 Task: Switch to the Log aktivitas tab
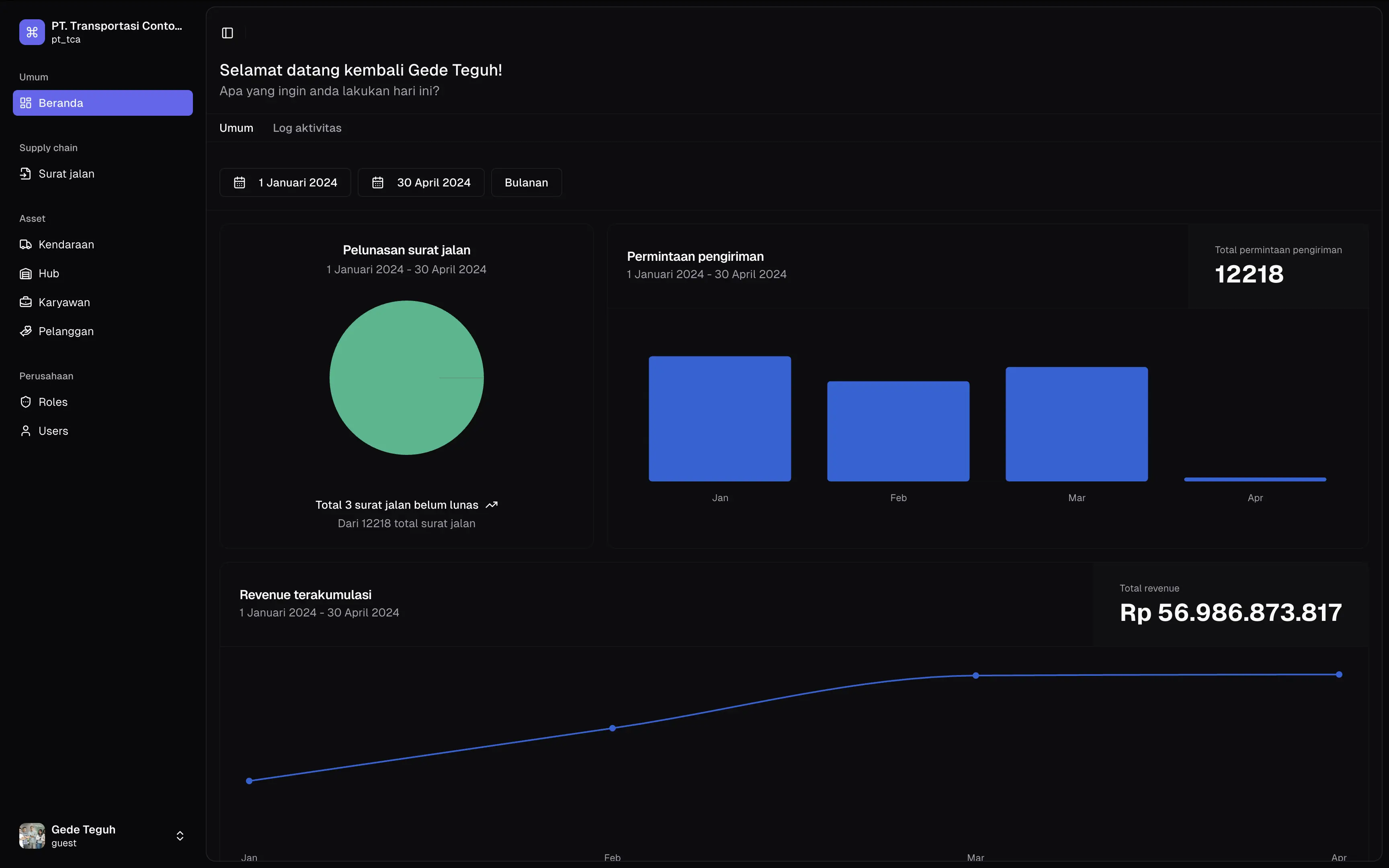(x=307, y=128)
